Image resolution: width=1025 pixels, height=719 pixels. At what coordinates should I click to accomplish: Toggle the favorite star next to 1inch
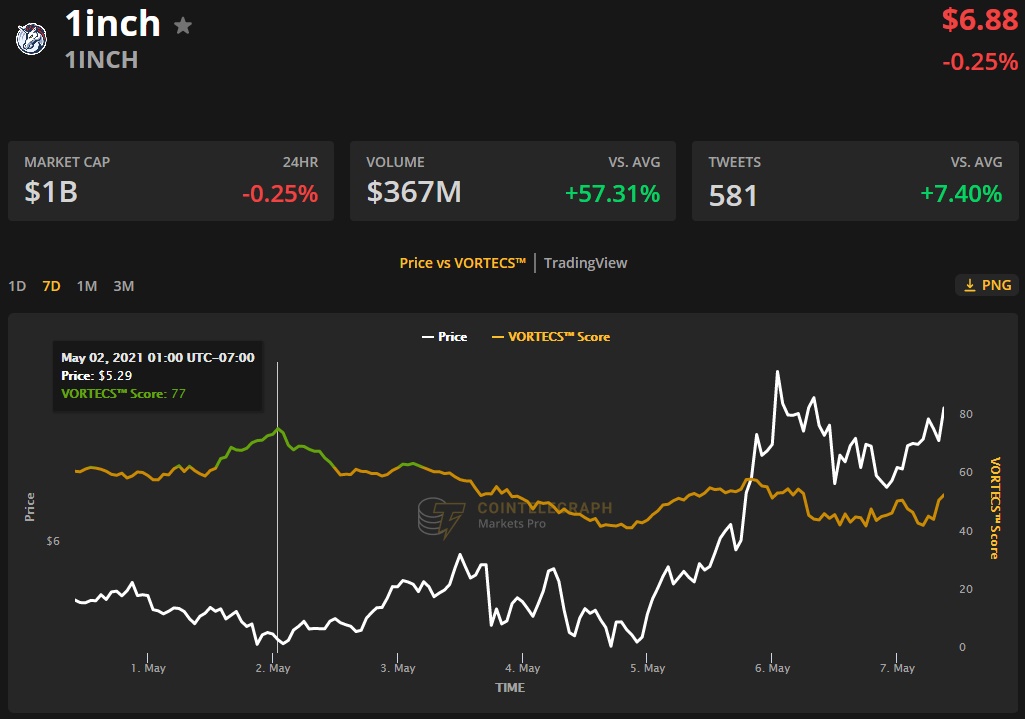pyautogui.click(x=183, y=25)
